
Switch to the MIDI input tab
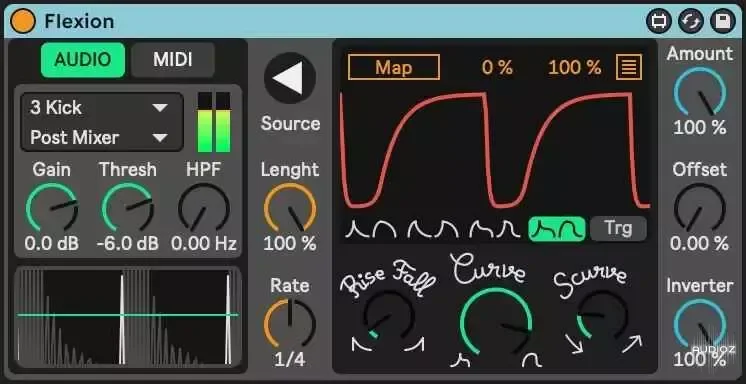pos(173,60)
